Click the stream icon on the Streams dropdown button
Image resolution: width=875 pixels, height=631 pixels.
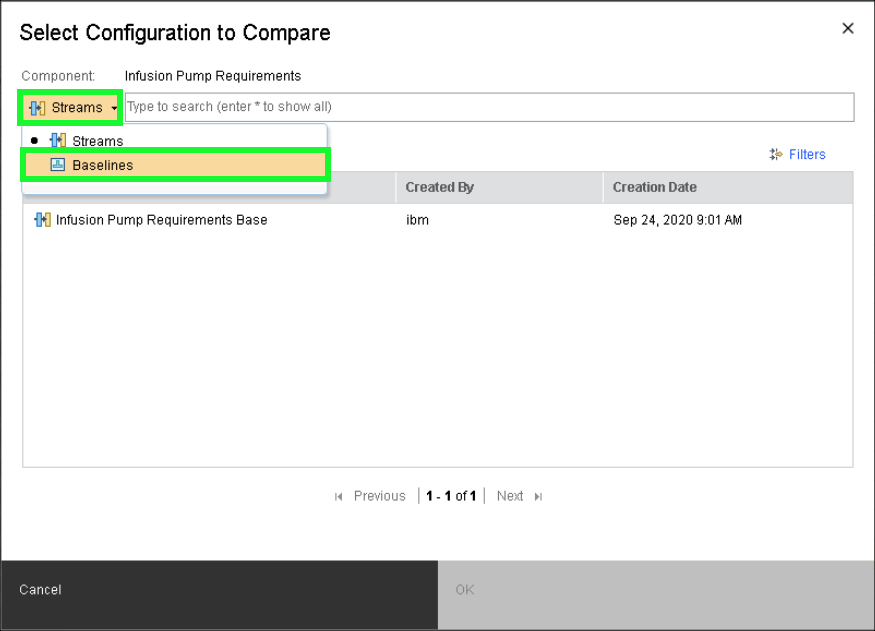pos(38,108)
